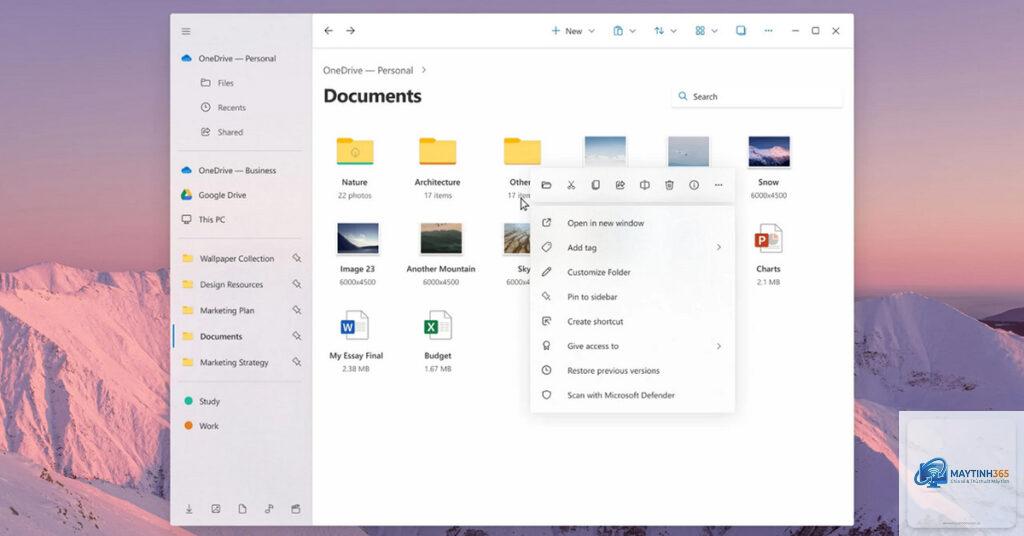Viewport: 1024px width, 536px height.
Task: Click the grid view layout icon
Action: 700,31
